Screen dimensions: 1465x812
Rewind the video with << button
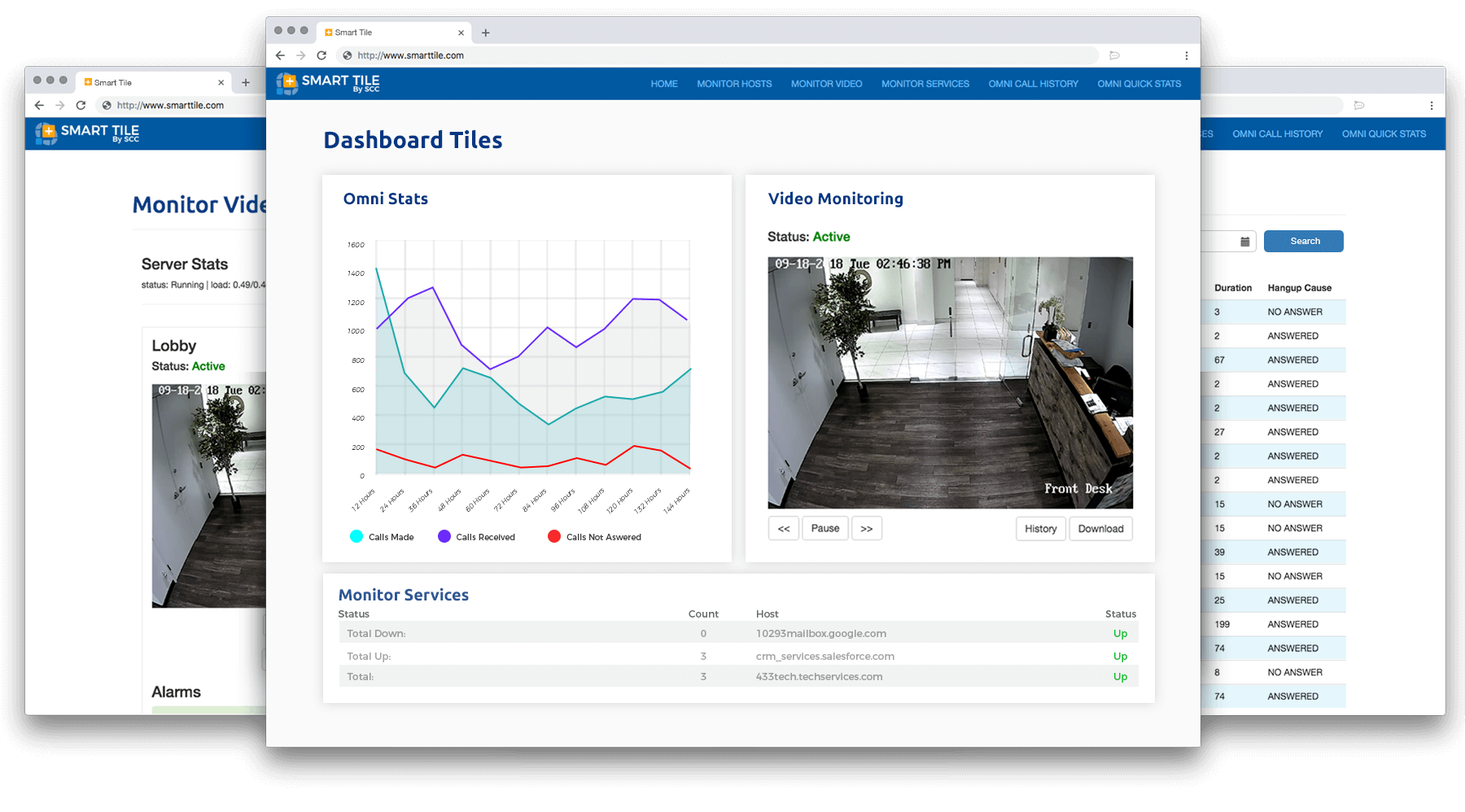click(783, 529)
